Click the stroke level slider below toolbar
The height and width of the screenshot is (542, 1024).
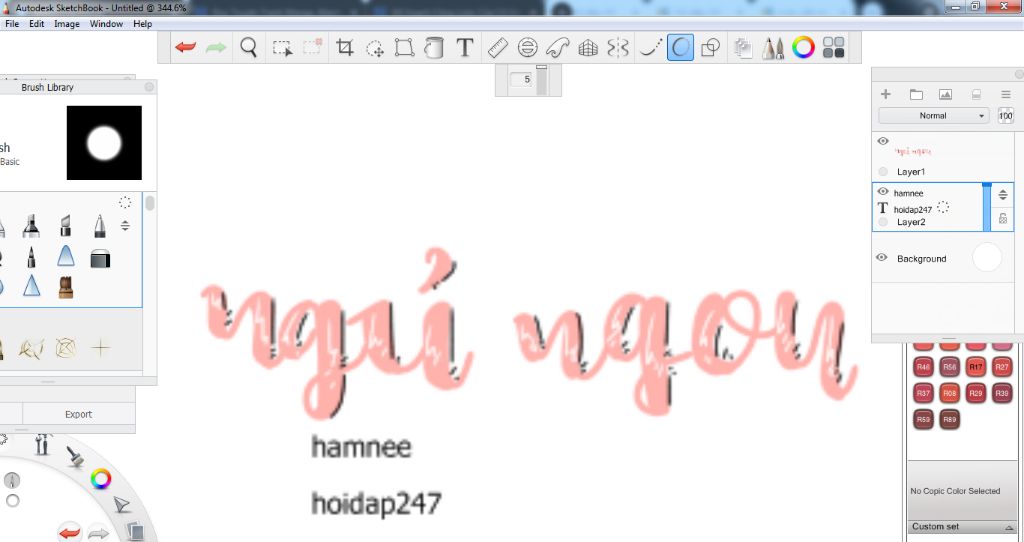[541, 80]
